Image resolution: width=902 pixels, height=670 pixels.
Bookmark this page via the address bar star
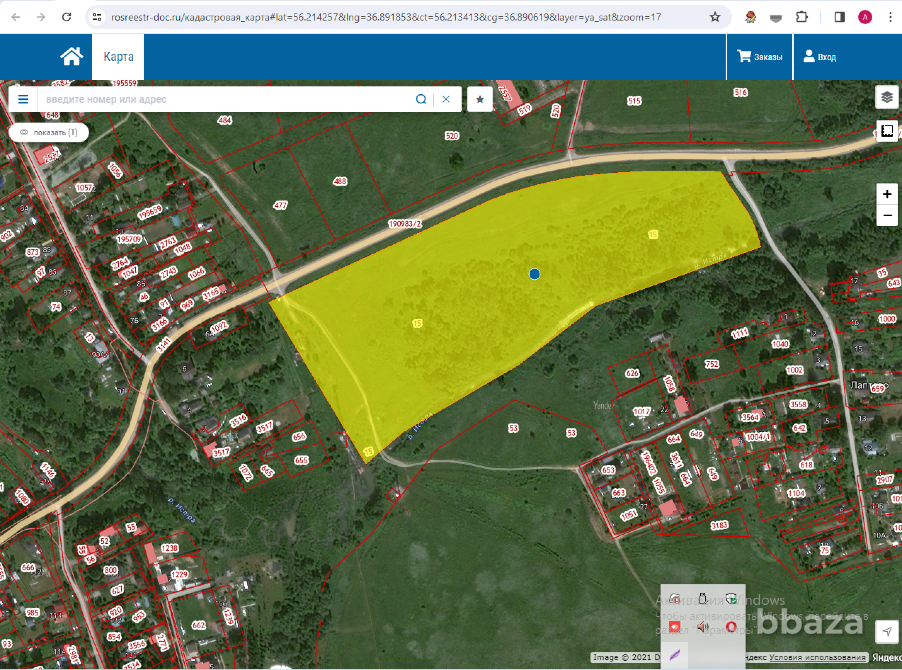(715, 17)
